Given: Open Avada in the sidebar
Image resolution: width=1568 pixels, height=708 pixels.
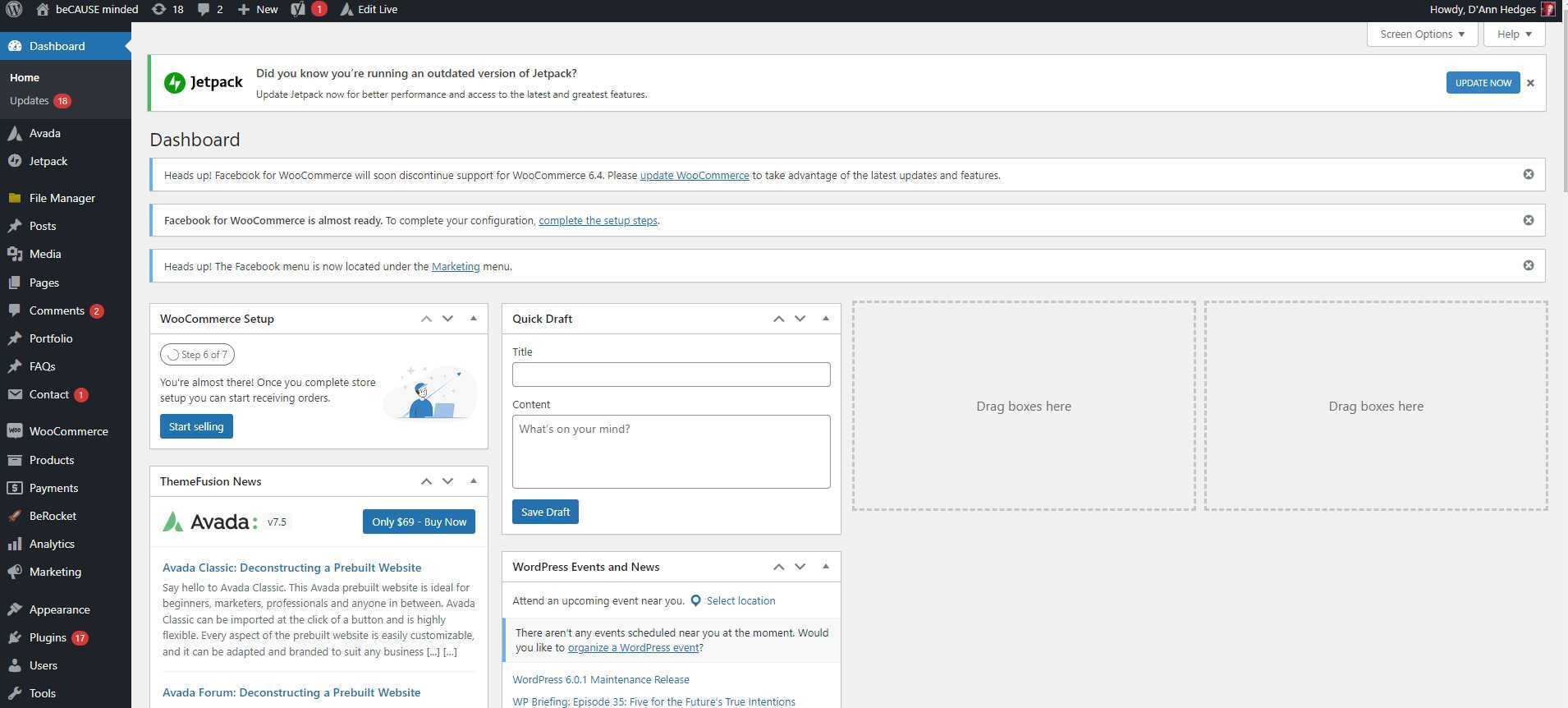Looking at the screenshot, I should click(x=66, y=133).
